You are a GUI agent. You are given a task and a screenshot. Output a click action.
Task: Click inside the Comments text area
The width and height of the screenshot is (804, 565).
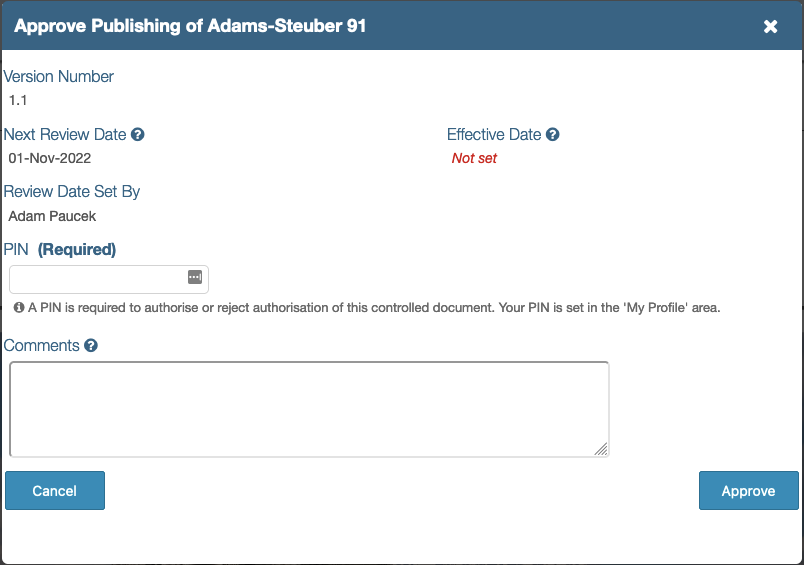pos(308,409)
